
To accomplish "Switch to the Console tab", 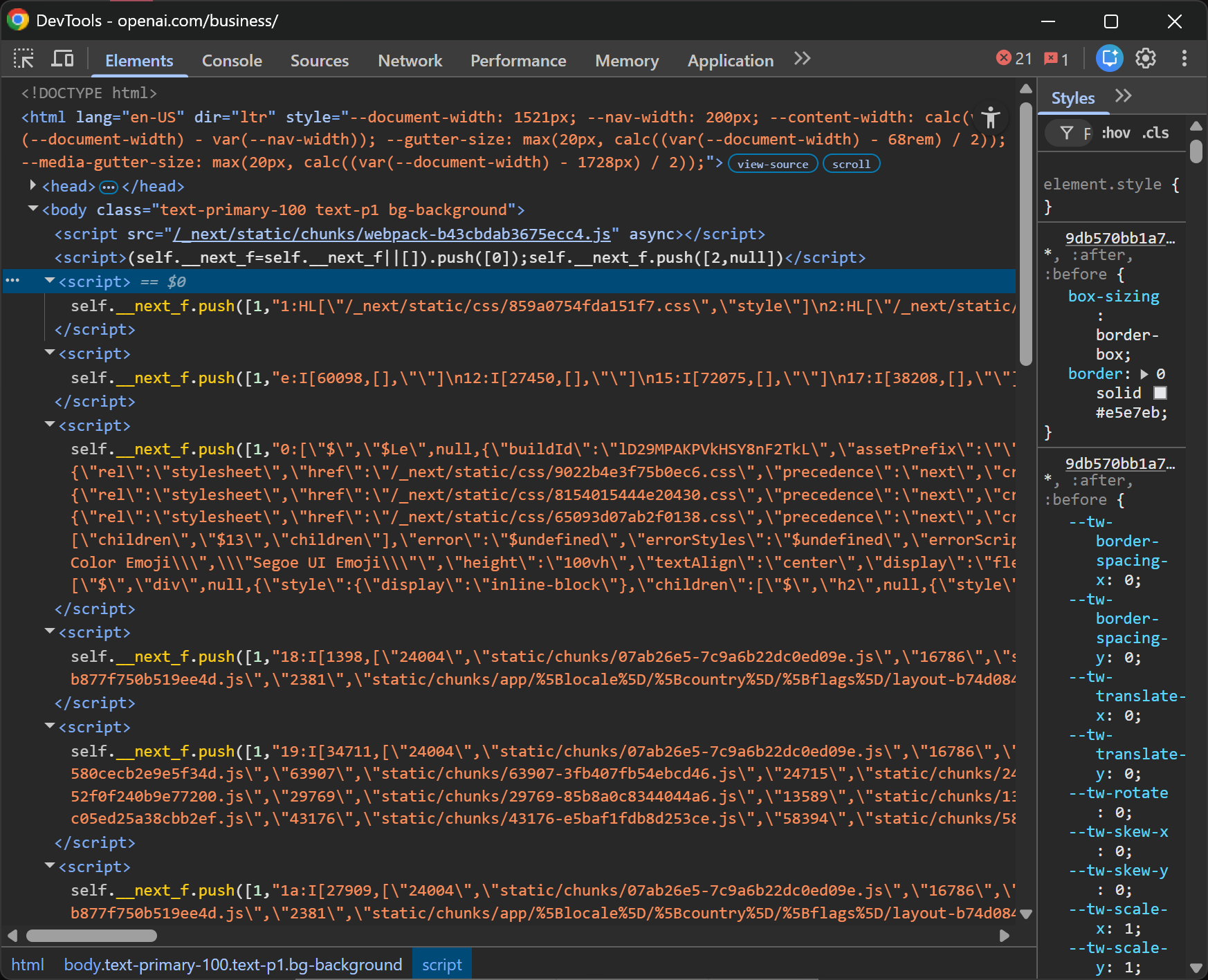I will [232, 61].
